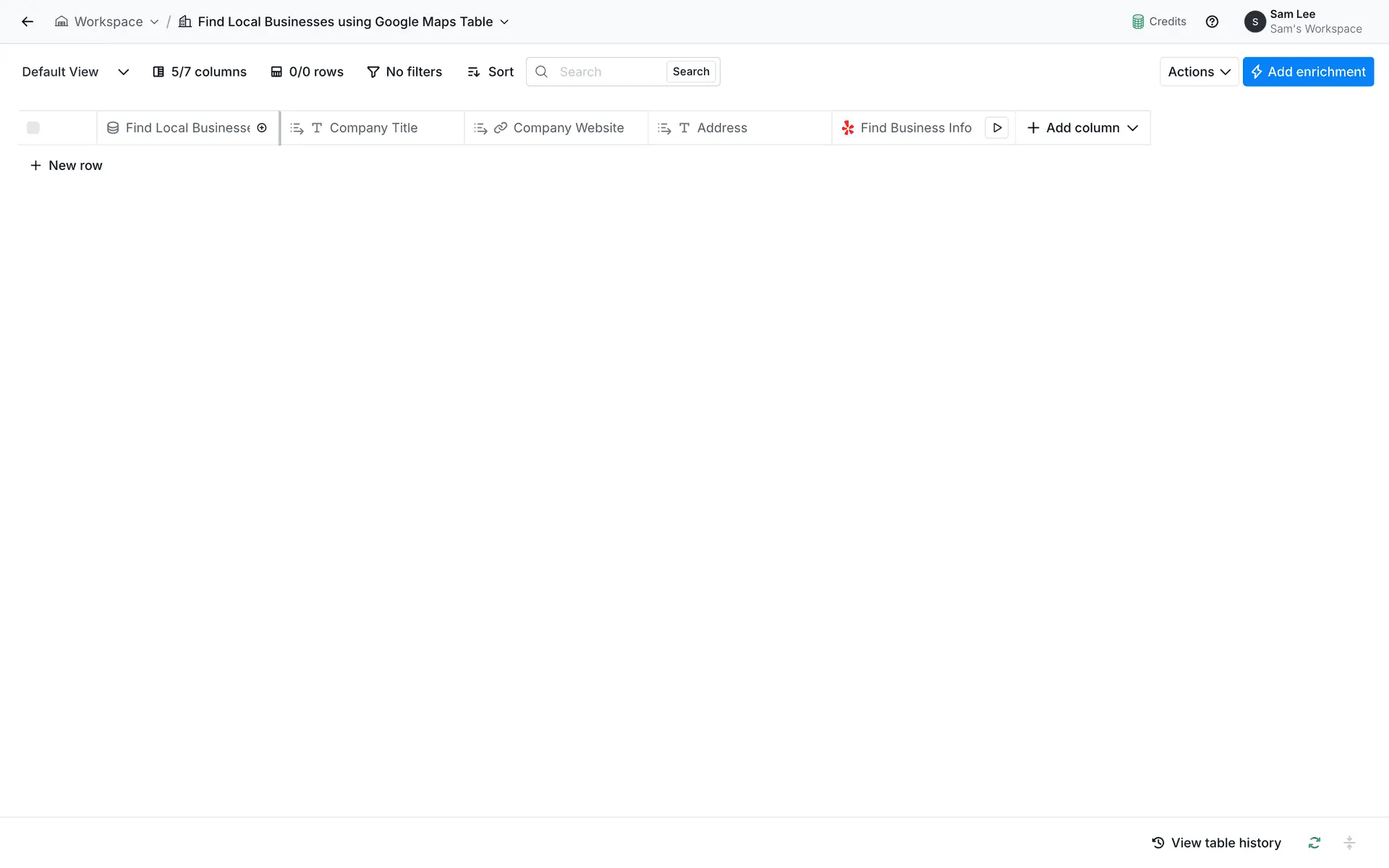Click Sam Lee's profile avatar

click(1254, 22)
